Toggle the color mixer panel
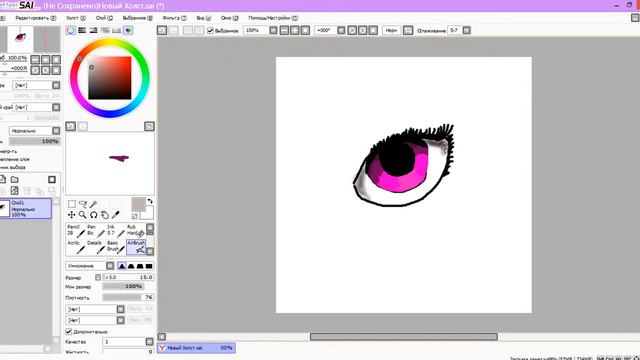This screenshot has height=360, width=640. 105,30
